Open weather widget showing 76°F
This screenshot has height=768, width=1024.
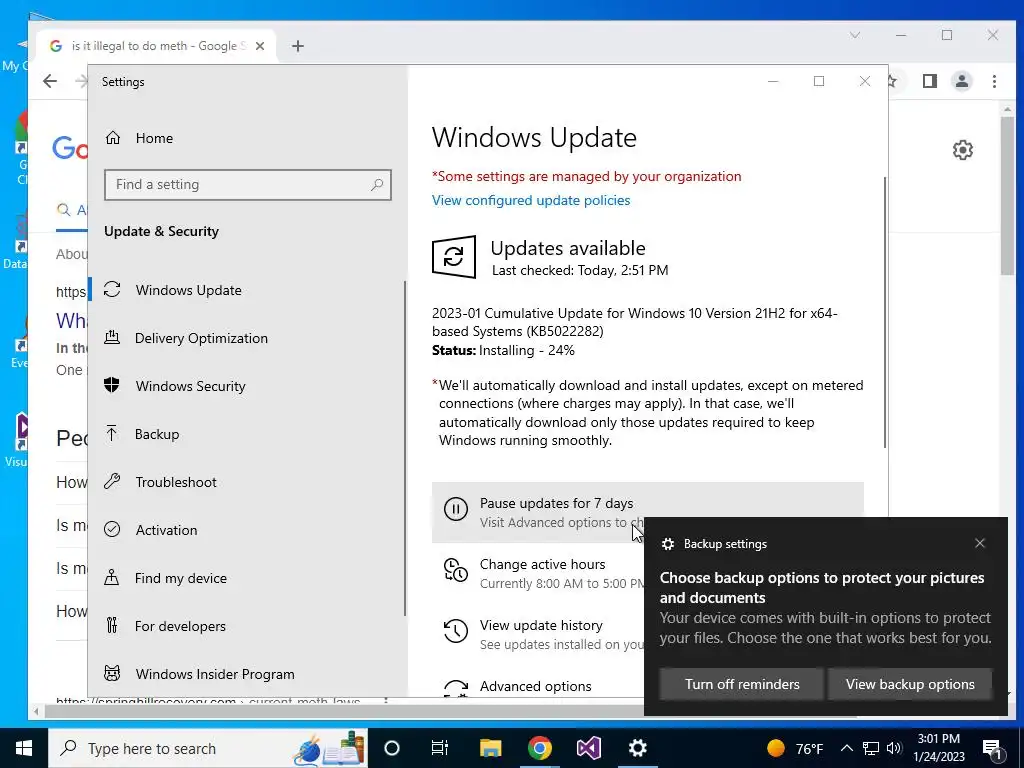click(795, 748)
